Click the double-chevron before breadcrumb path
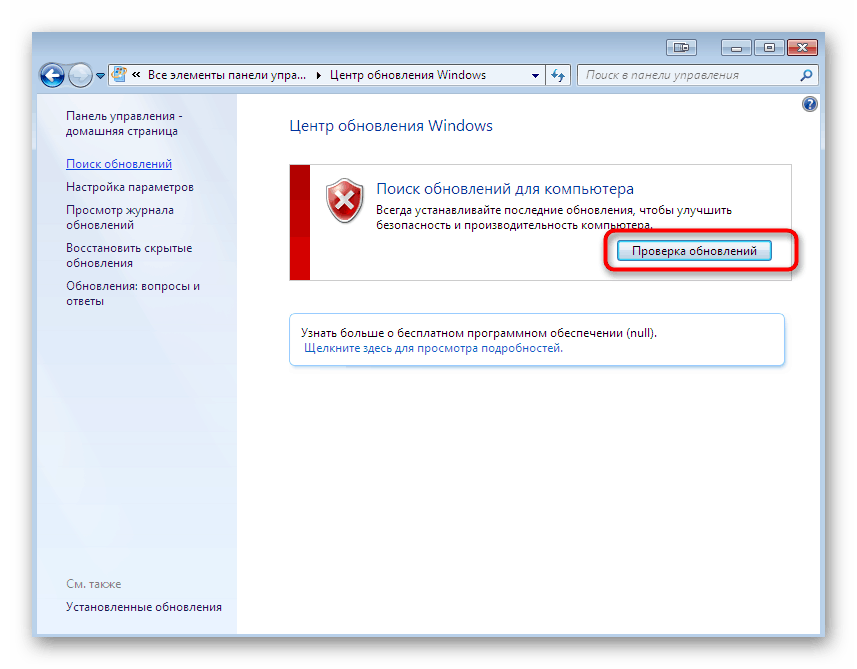Image resolution: width=857 pixels, height=669 pixels. pyautogui.click(x=136, y=74)
